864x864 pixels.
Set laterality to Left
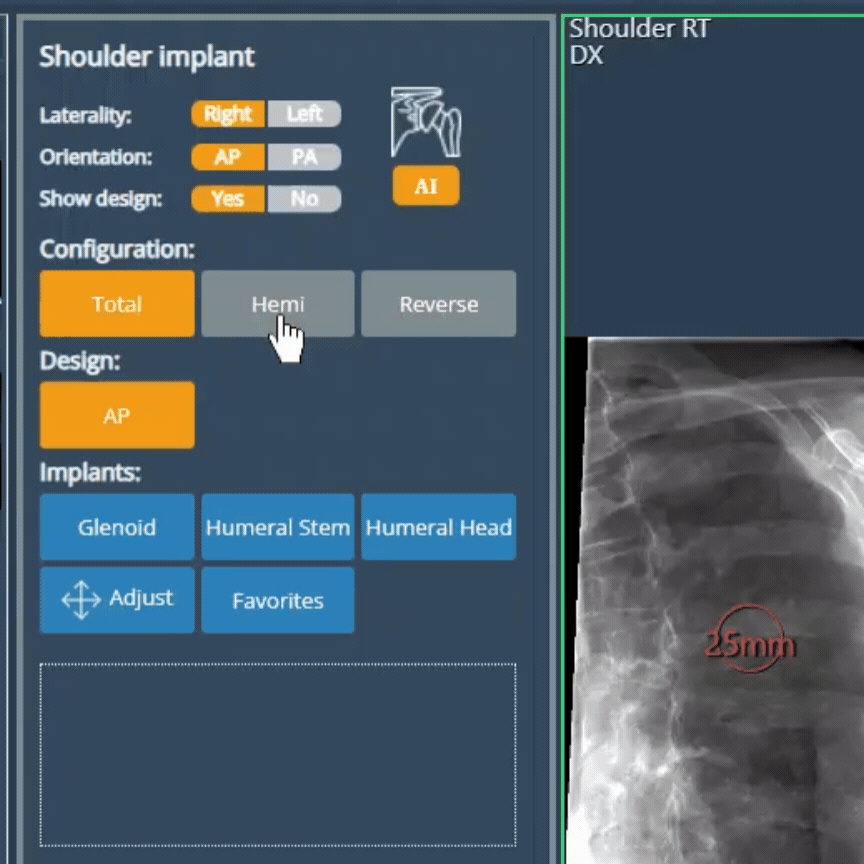click(304, 114)
